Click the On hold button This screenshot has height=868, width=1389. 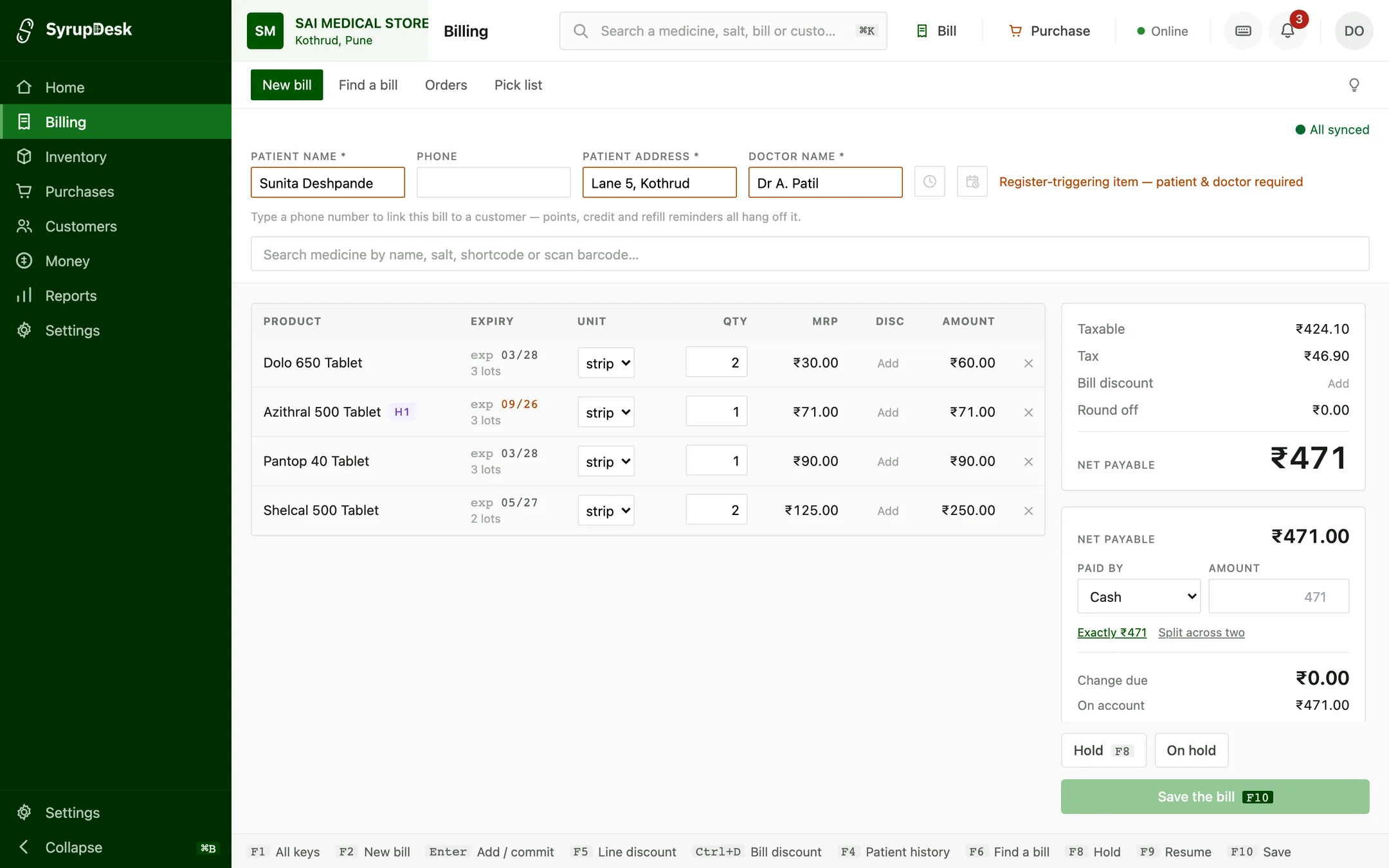point(1191,750)
